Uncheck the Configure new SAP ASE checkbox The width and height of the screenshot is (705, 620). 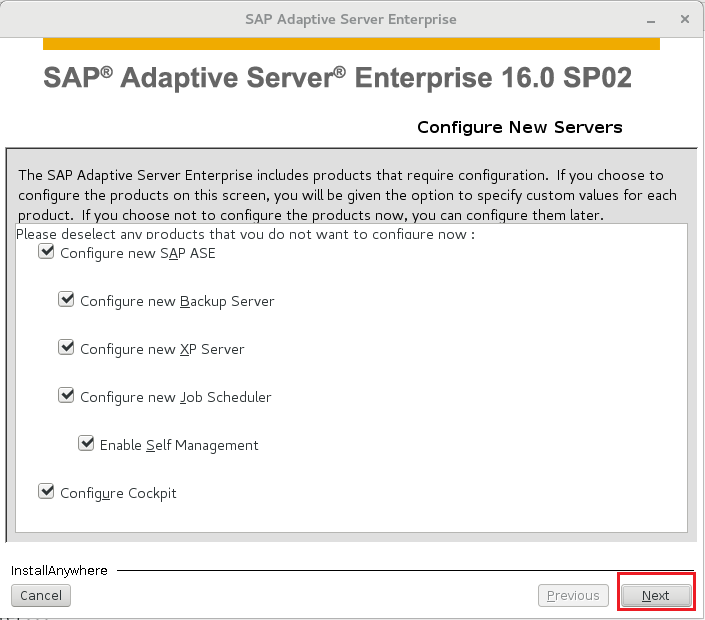pyautogui.click(x=46, y=251)
